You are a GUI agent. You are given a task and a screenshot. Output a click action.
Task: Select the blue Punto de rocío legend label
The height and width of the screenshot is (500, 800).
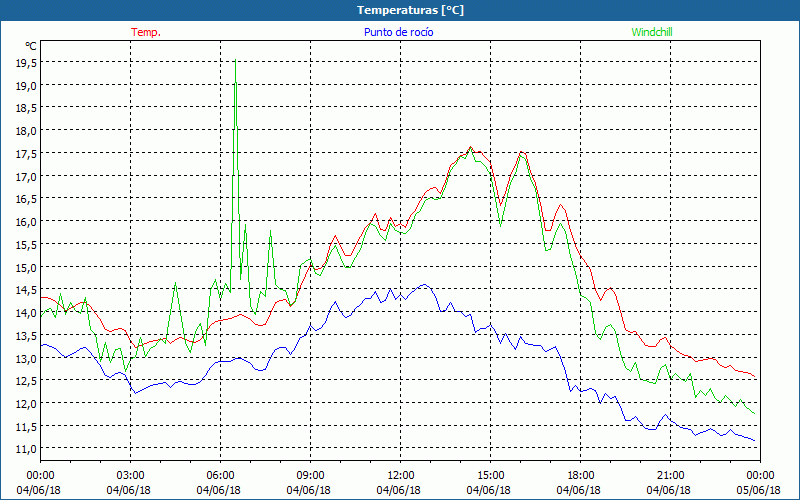point(398,32)
